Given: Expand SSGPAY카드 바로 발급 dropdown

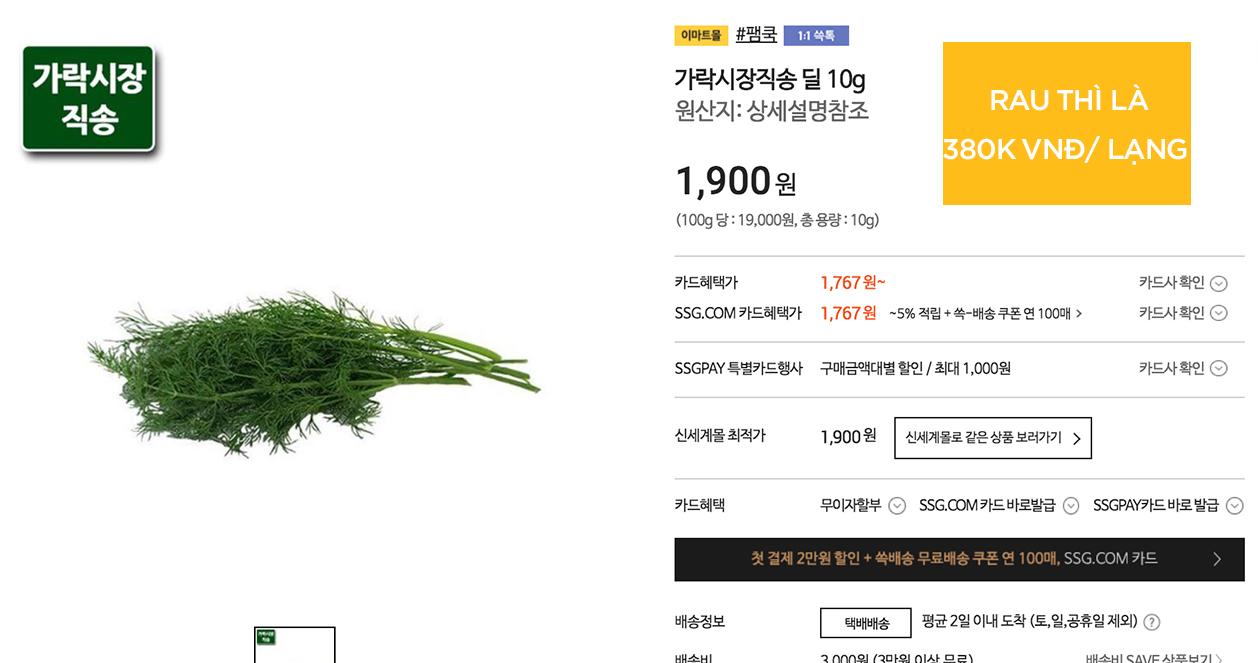Looking at the screenshot, I should [1168, 505].
